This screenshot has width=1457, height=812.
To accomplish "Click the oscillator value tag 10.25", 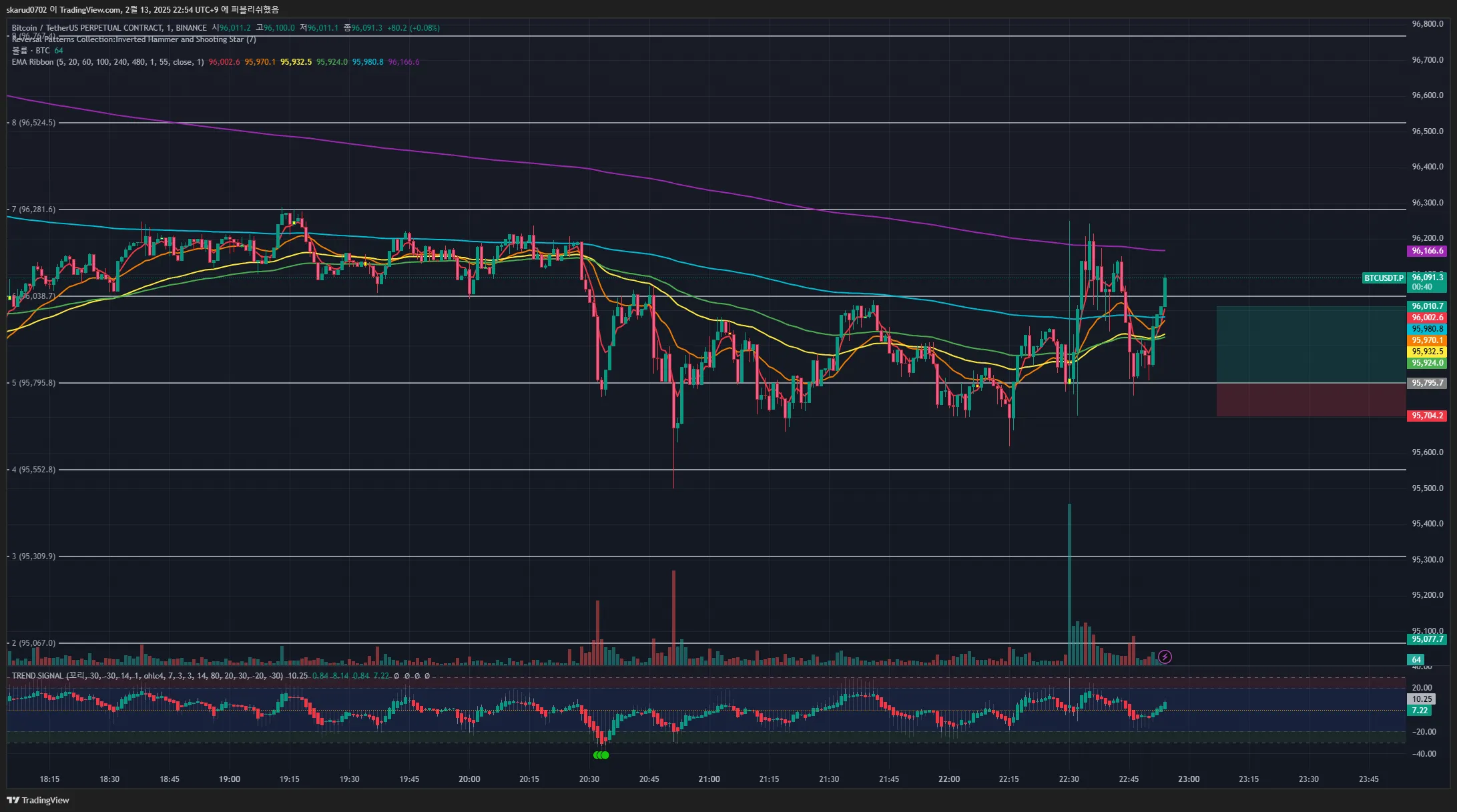I will coord(1421,699).
